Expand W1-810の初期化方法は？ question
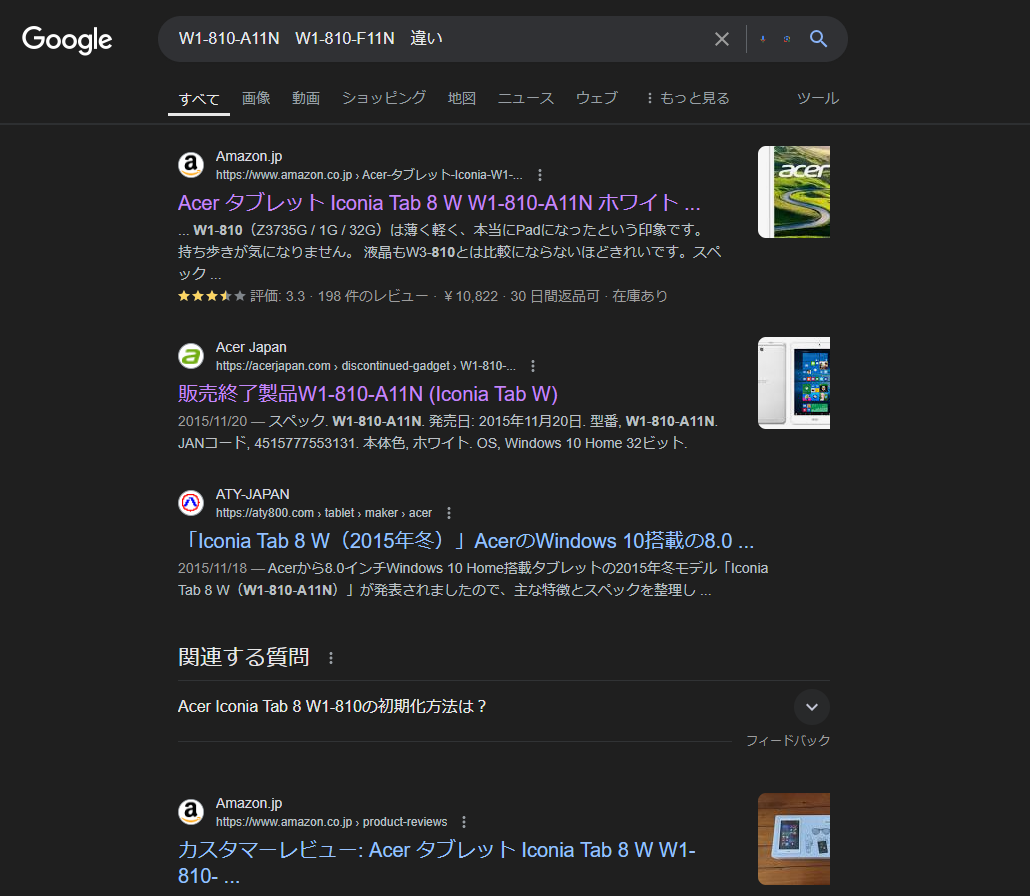Screen dimensions: 1030x896 pyautogui.click(x=504, y=707)
